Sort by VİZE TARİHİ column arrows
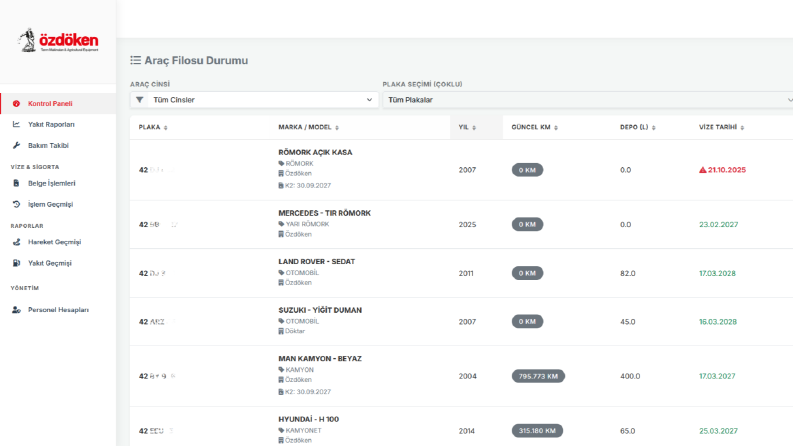Screen dimensions: 793x446 point(742,127)
